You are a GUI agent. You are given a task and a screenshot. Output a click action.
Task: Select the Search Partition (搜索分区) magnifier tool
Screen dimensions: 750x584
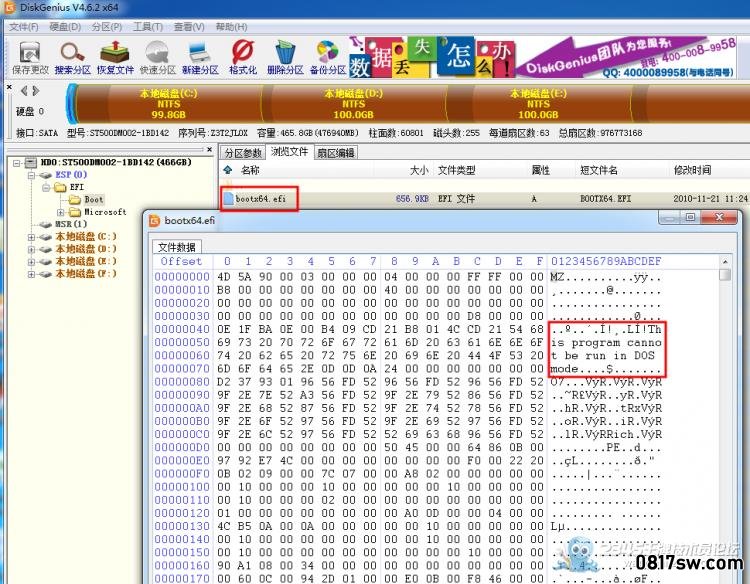(x=72, y=57)
